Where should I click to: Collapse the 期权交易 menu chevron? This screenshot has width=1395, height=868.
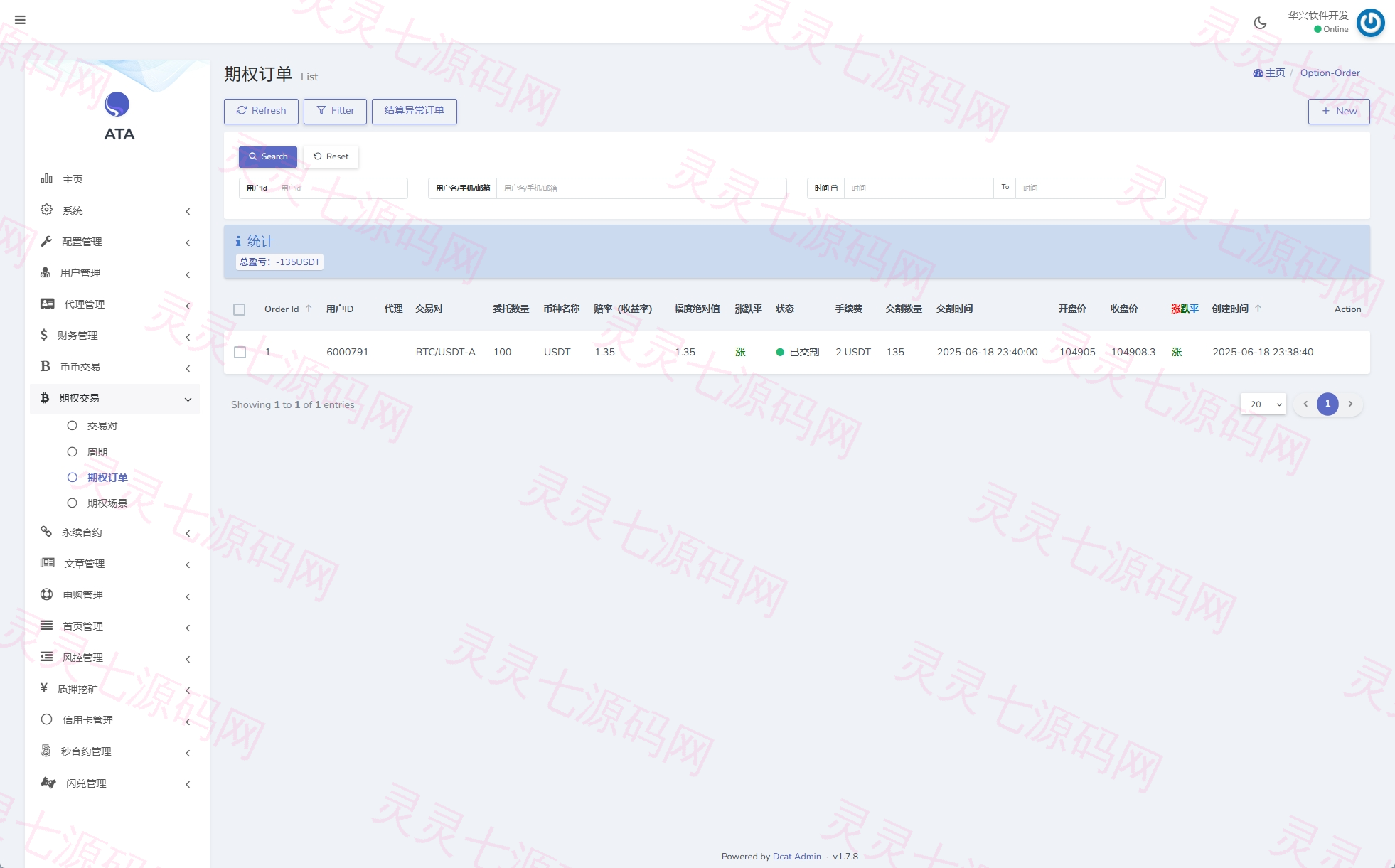(188, 400)
